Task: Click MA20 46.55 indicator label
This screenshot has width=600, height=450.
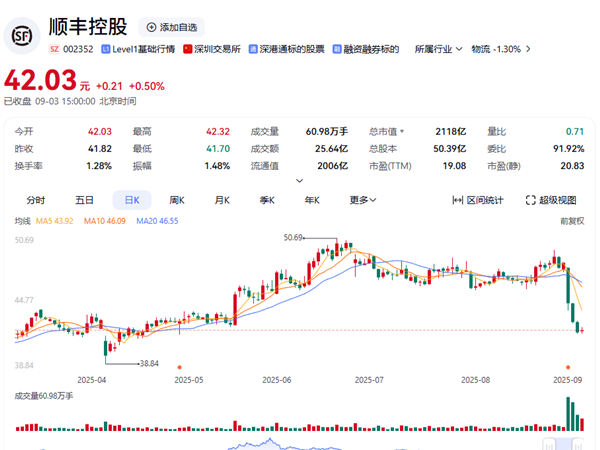Action: [x=157, y=221]
